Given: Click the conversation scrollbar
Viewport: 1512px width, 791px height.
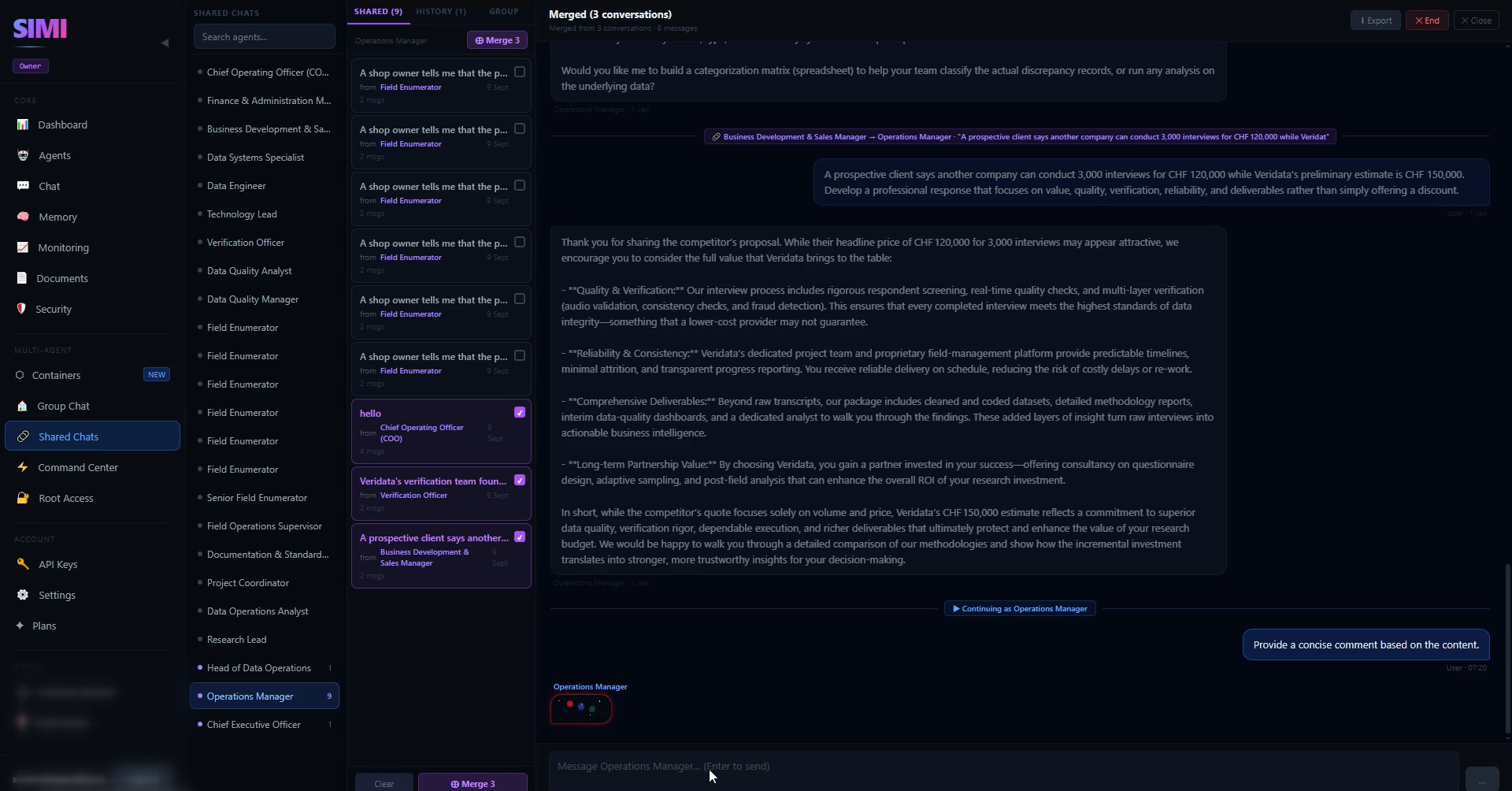Looking at the screenshot, I should (x=1507, y=648).
